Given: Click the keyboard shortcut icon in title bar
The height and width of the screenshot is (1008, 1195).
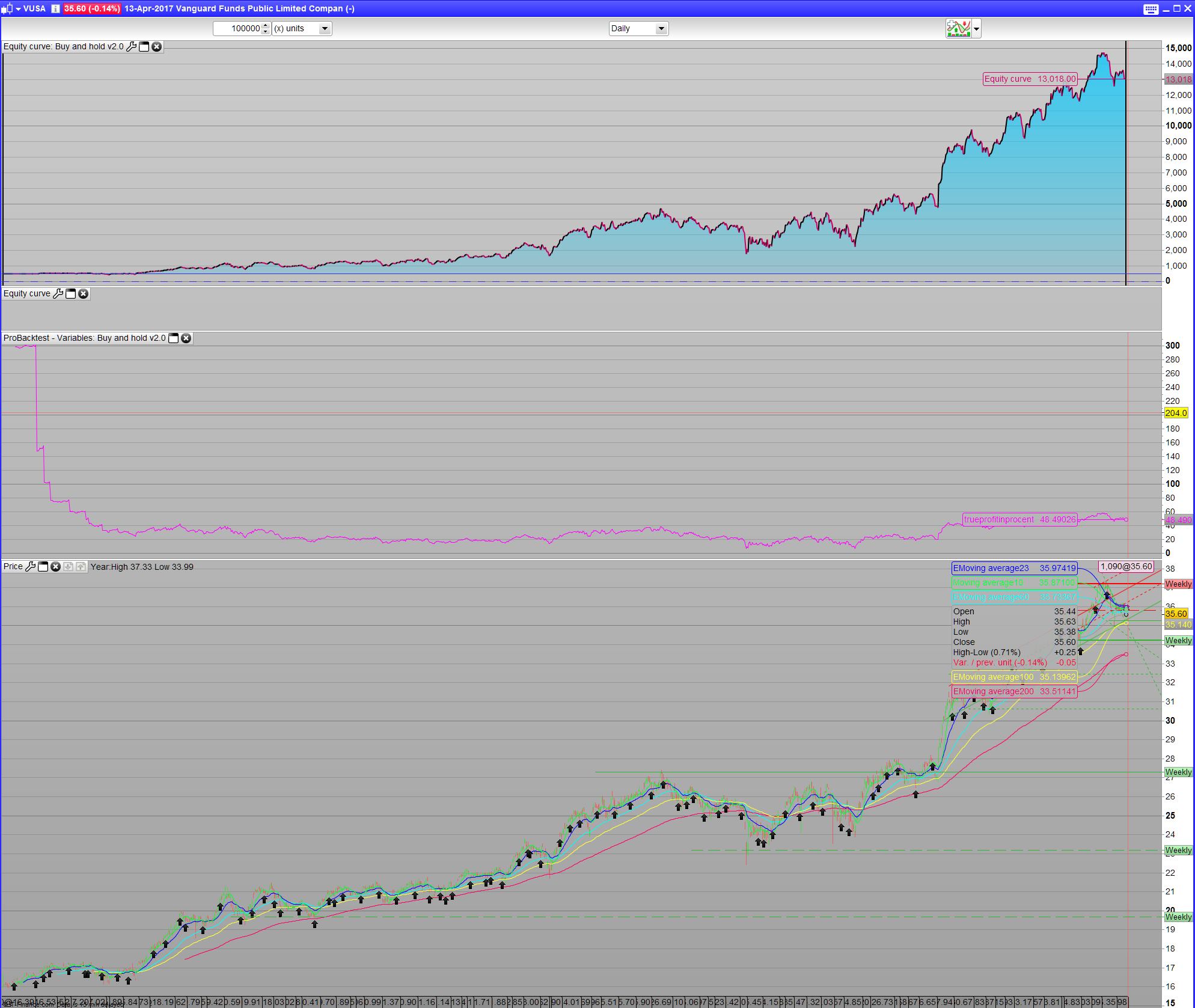Looking at the screenshot, I should pyautogui.click(x=1151, y=9).
